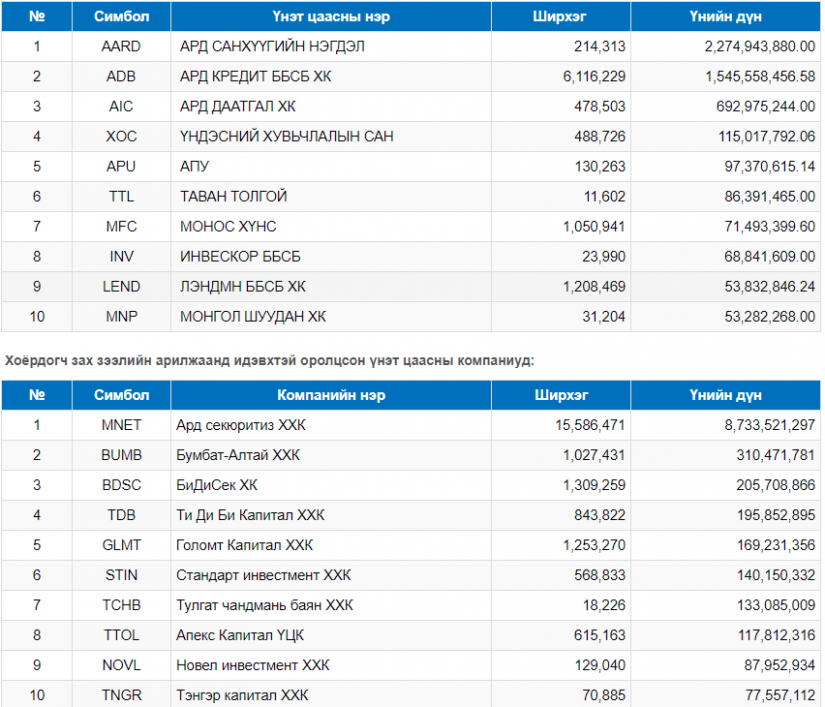The width and height of the screenshot is (825, 707).
Task: Click the TCHB symbol cell
Action: [121, 604]
